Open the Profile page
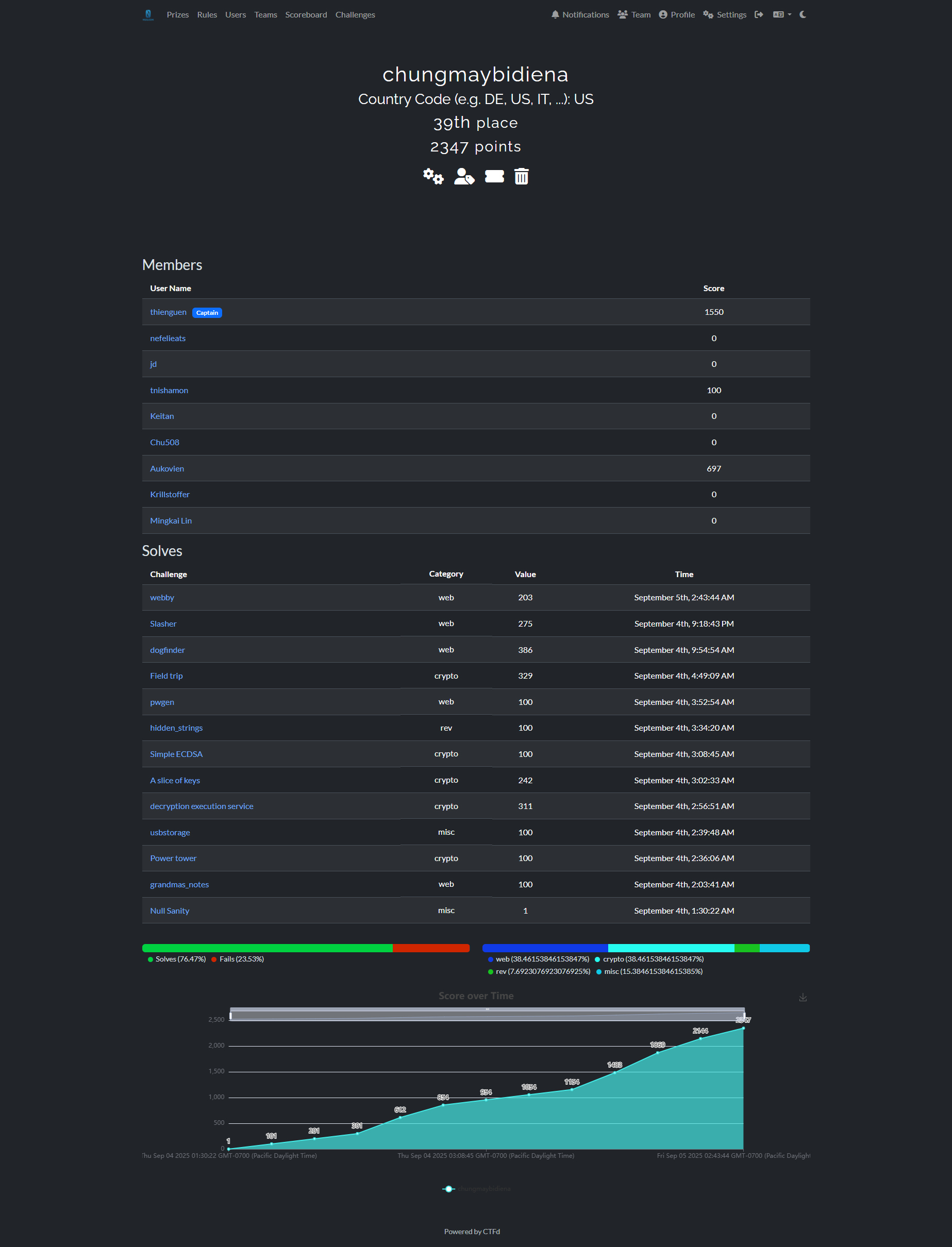 tap(677, 15)
